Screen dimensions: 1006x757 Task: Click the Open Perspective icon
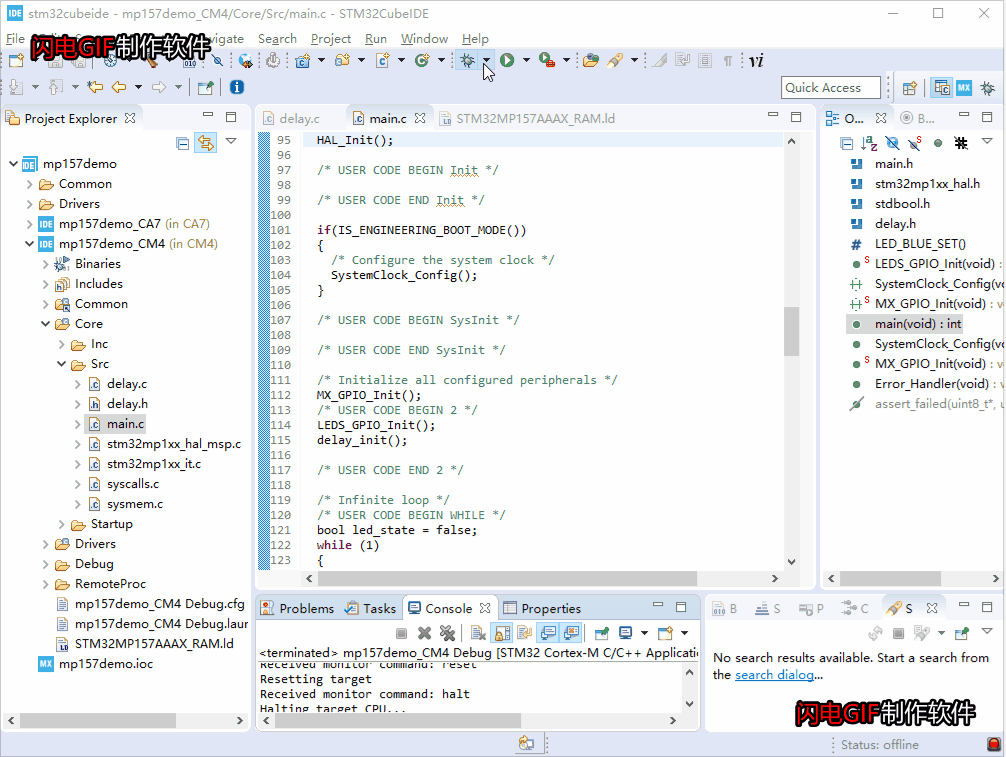tap(910, 88)
